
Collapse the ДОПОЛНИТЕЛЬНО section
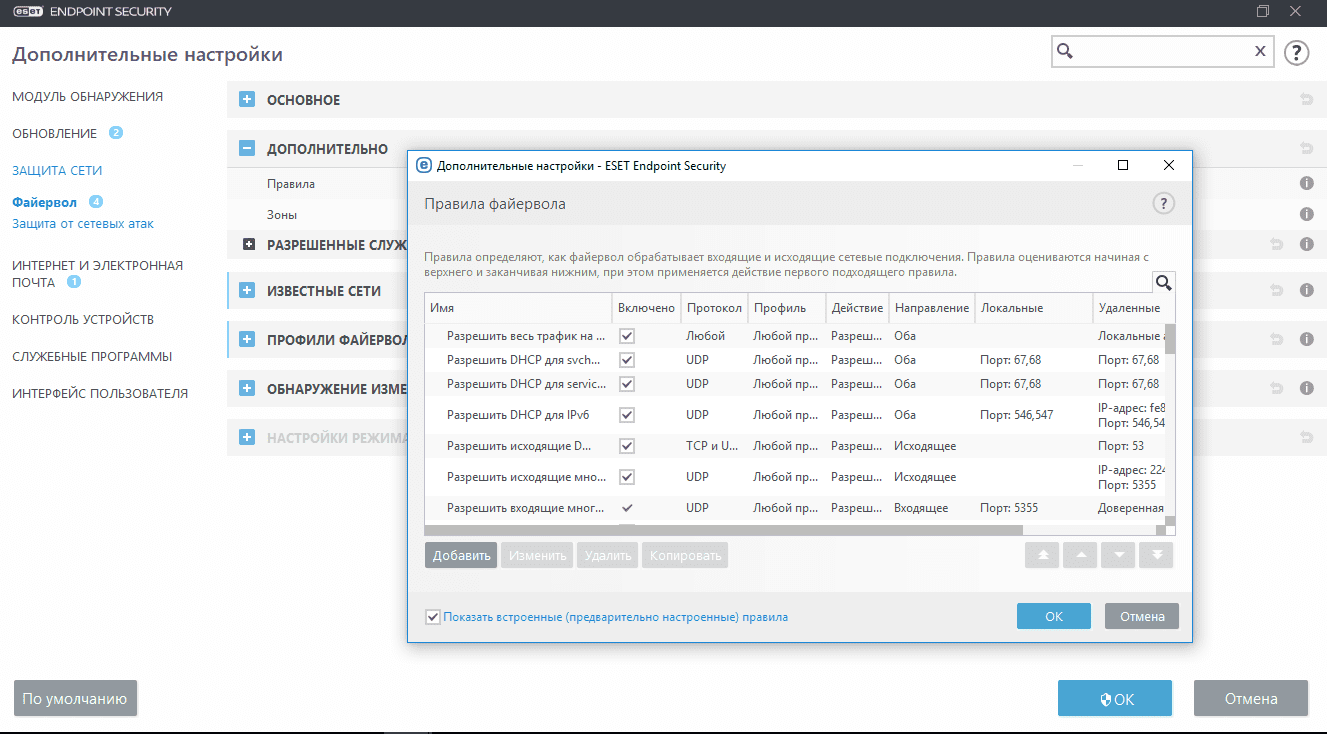pos(247,149)
